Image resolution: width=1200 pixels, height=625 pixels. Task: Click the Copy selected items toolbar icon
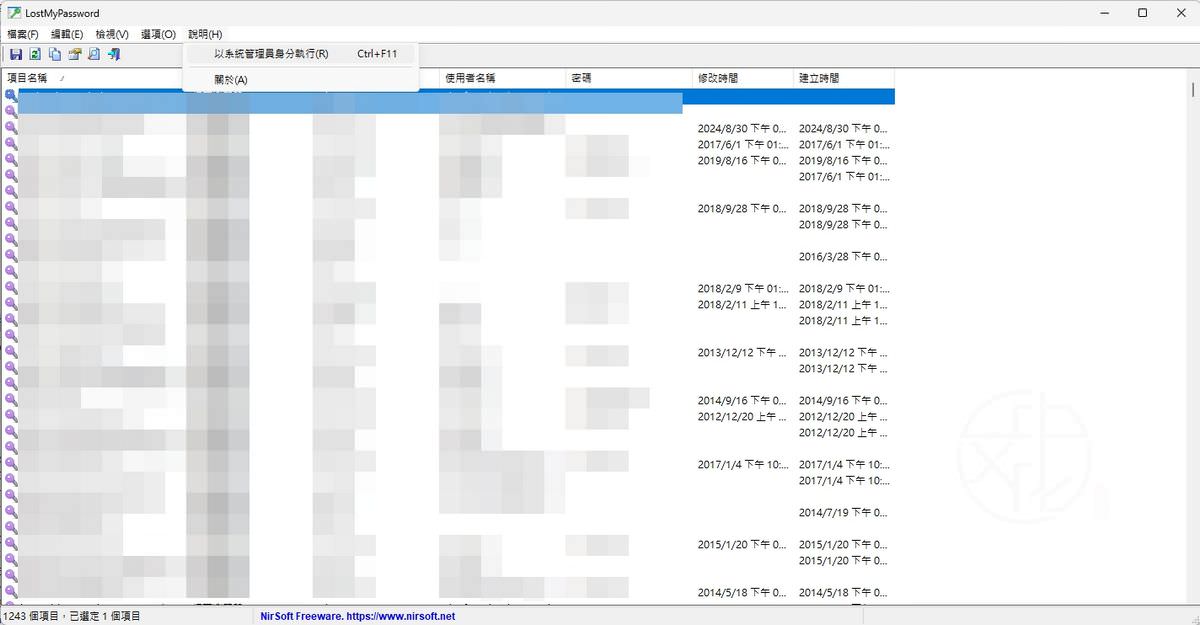pos(55,54)
